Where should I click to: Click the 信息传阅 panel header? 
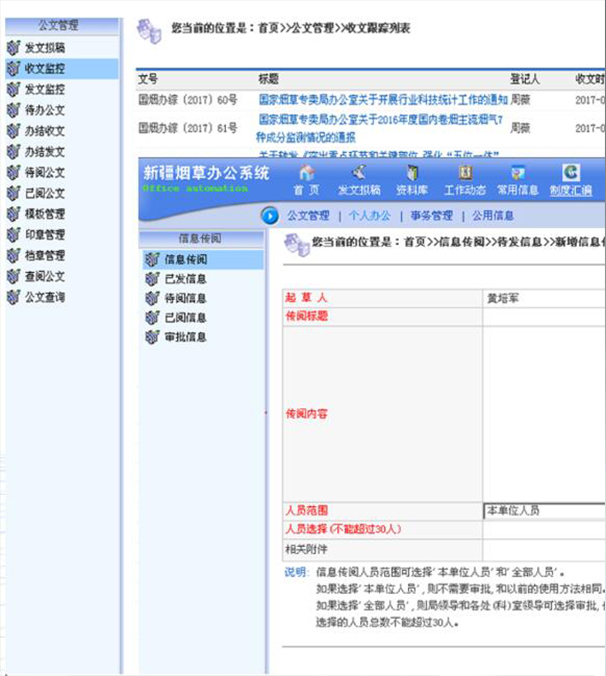point(201,238)
